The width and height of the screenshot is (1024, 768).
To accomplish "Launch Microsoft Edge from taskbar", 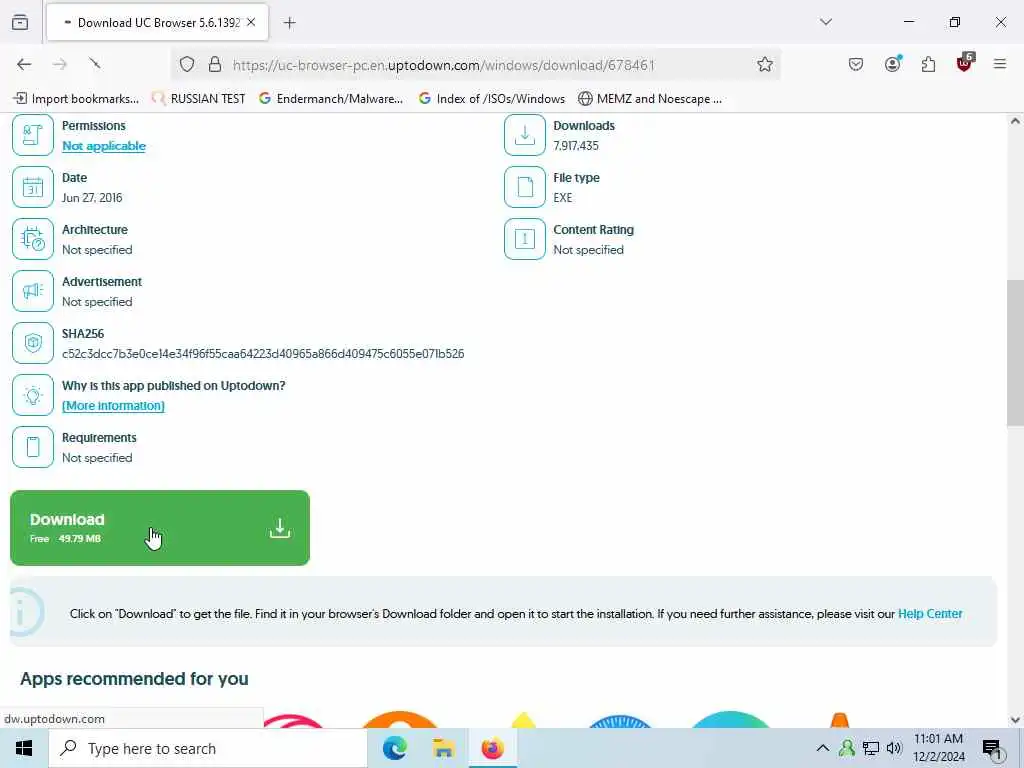I will 394,748.
